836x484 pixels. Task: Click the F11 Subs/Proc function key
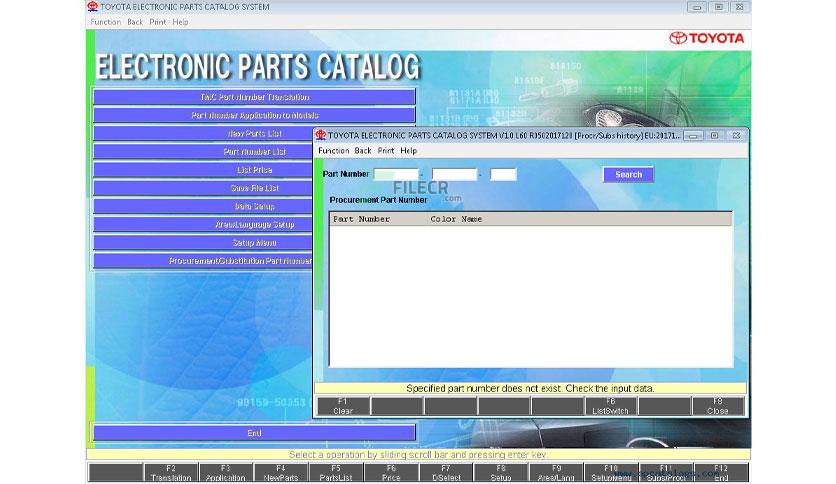coord(666,473)
